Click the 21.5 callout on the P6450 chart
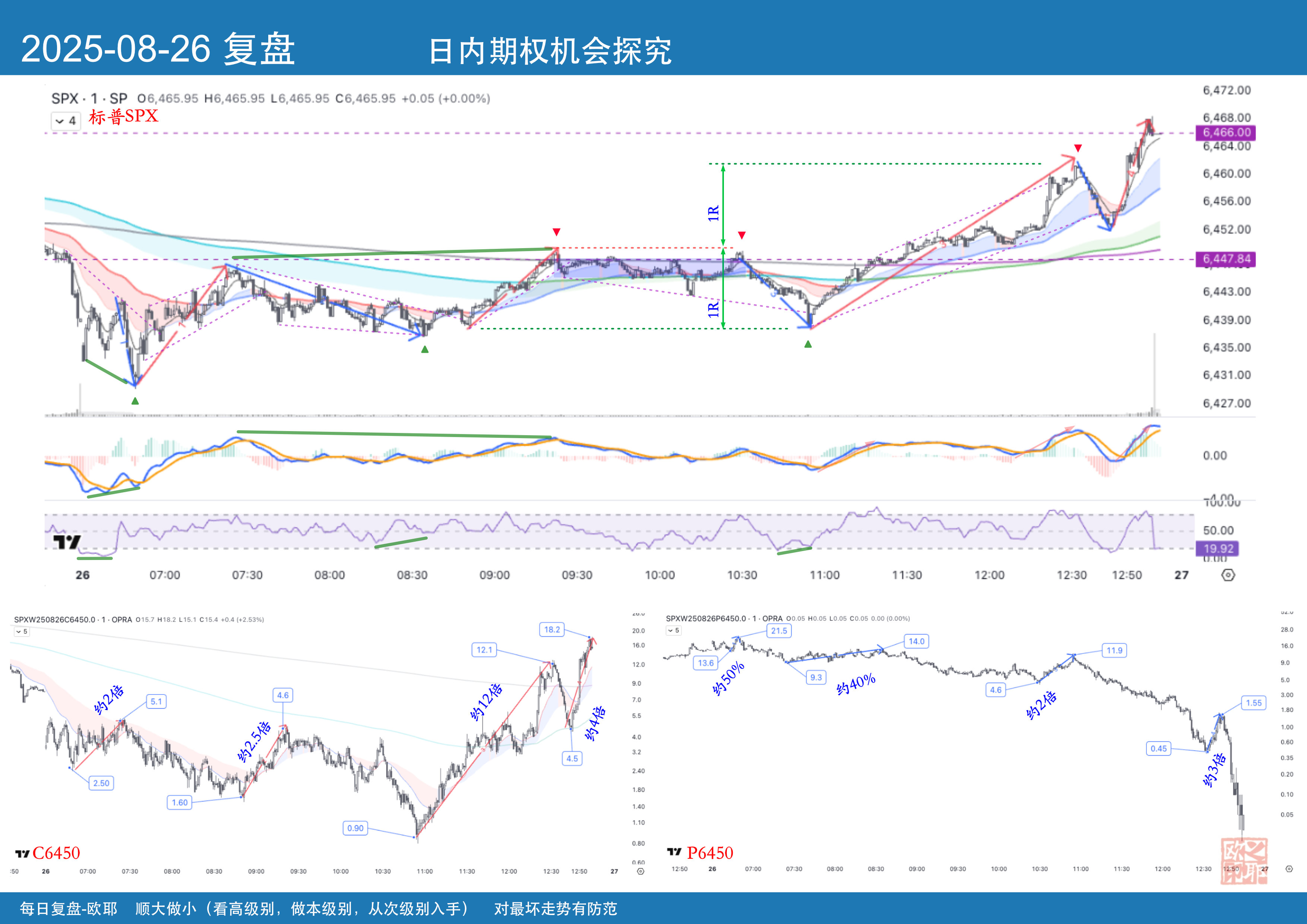The image size is (1307, 924). 779,631
